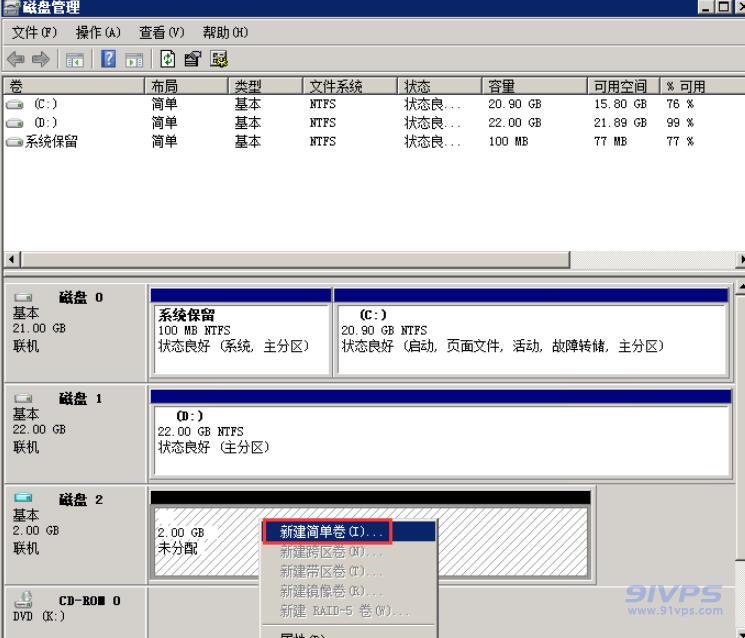Screen dimensions: 745x638
Task: Click the volume list horizontal scrollbar thumb
Action: coord(295,260)
